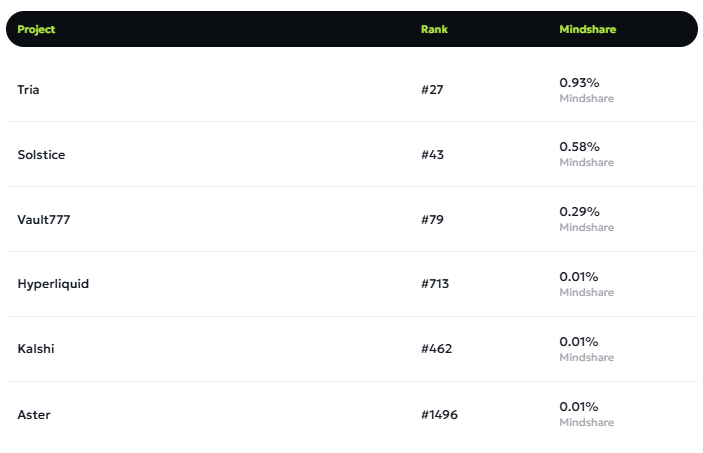Open the Hyperliquid project
Image resolution: width=703 pixels, height=453 pixels.
53,284
